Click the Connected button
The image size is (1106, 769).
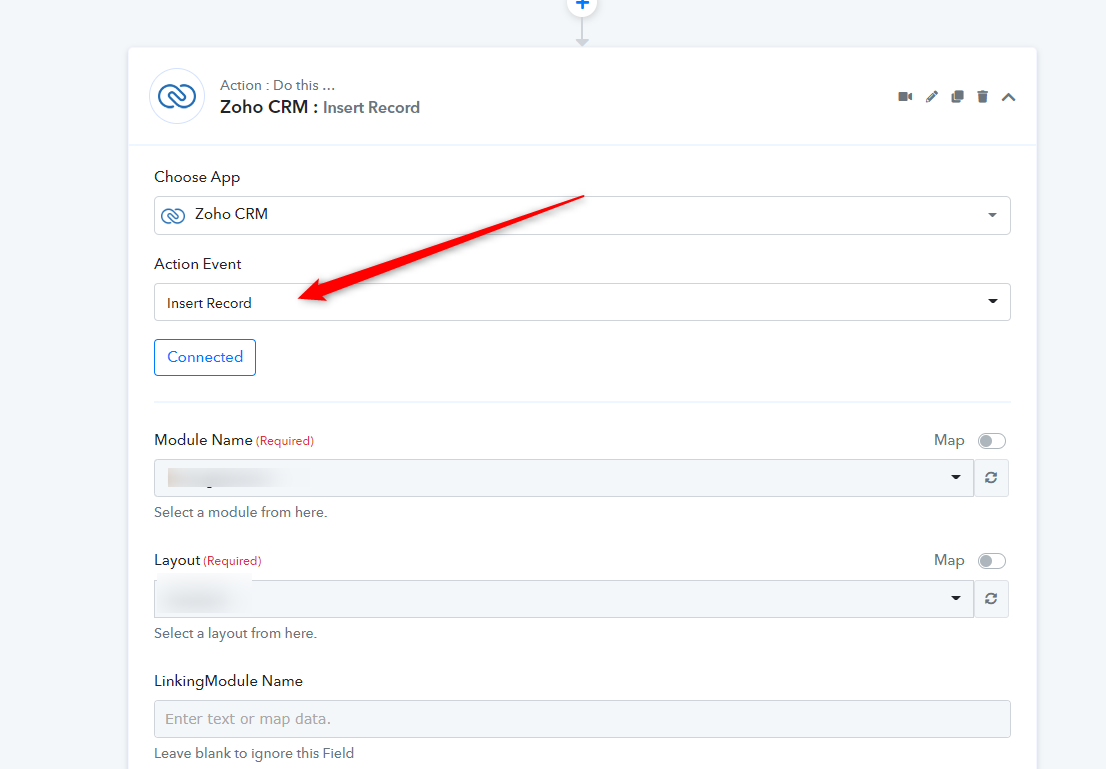tap(205, 357)
